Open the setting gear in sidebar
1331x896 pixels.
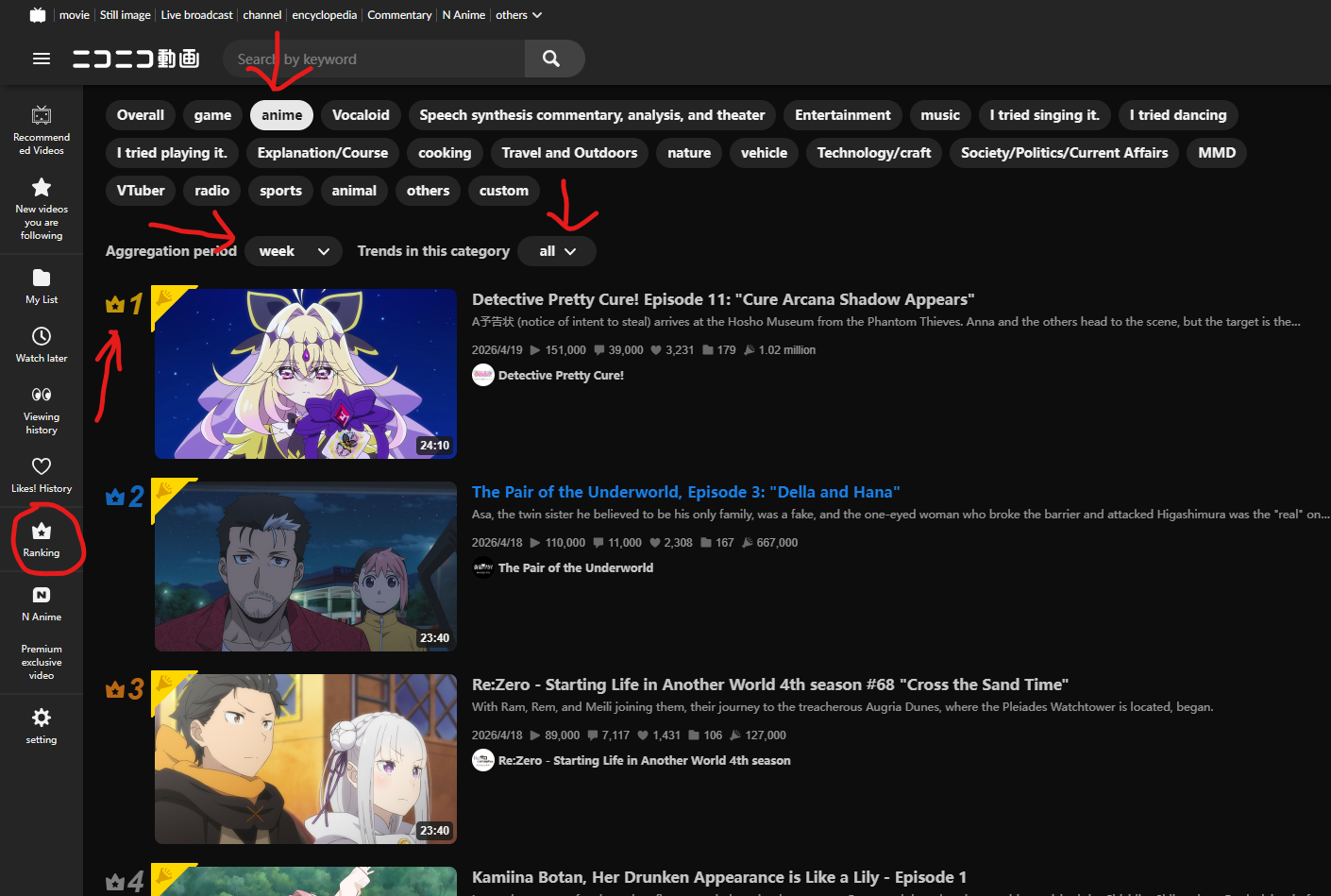point(42,726)
